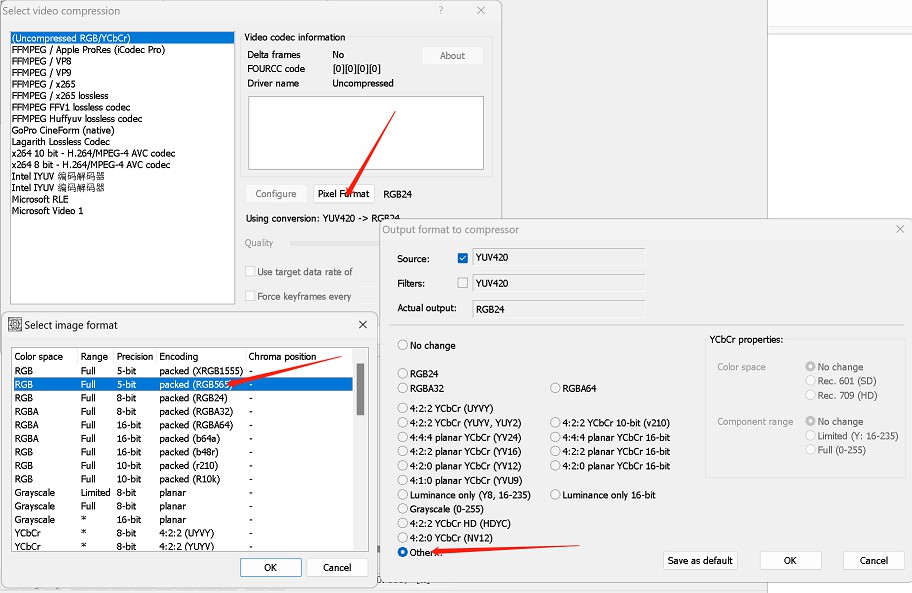Screen dimensions: 912x593
Task: Select FFMPEG / x265 lossless codec
Action: (60, 96)
